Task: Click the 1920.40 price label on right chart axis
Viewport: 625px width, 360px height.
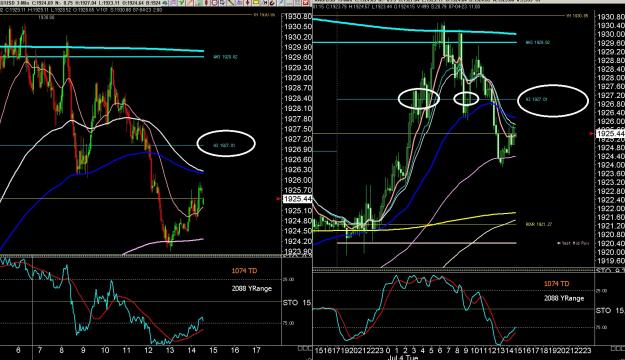Action: tap(610, 243)
